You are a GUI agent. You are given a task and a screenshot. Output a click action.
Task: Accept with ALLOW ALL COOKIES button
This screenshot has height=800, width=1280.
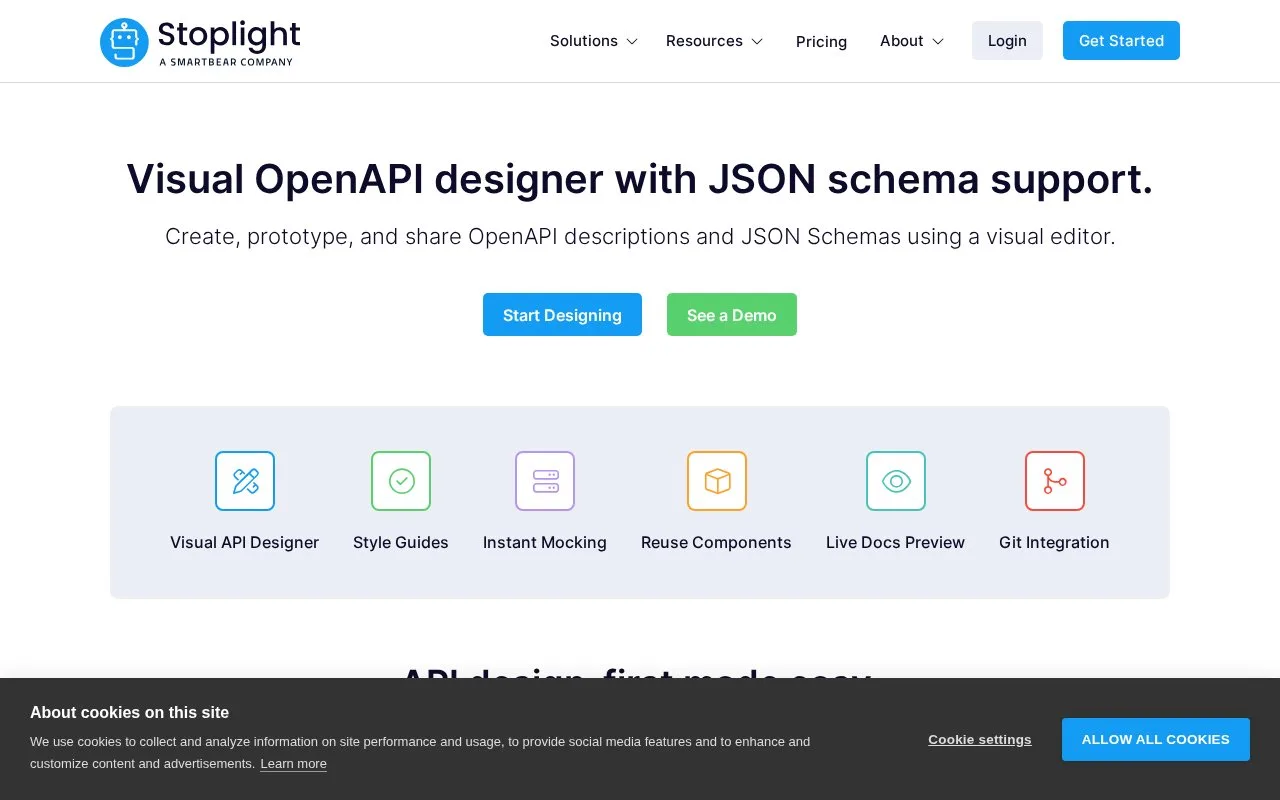pyautogui.click(x=1156, y=740)
